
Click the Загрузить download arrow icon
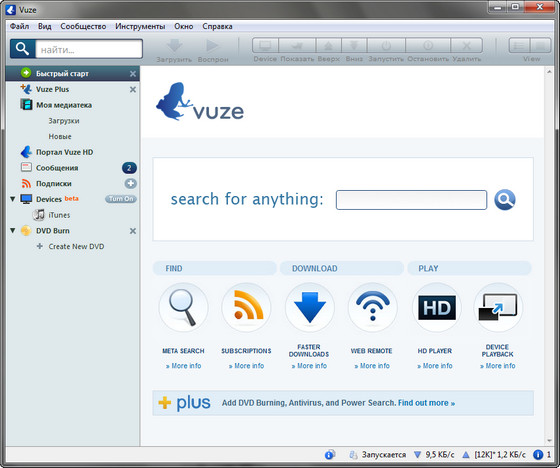pyautogui.click(x=174, y=46)
